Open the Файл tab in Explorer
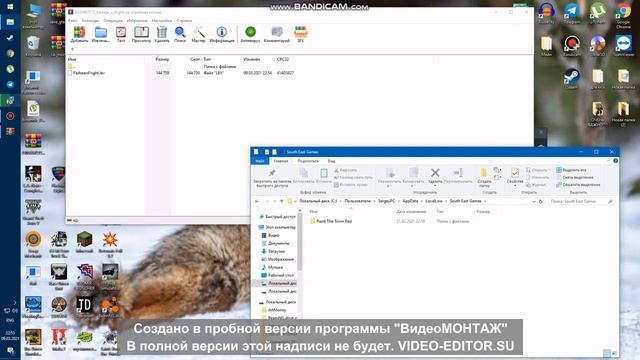This screenshot has height=360, width=640. (260, 161)
